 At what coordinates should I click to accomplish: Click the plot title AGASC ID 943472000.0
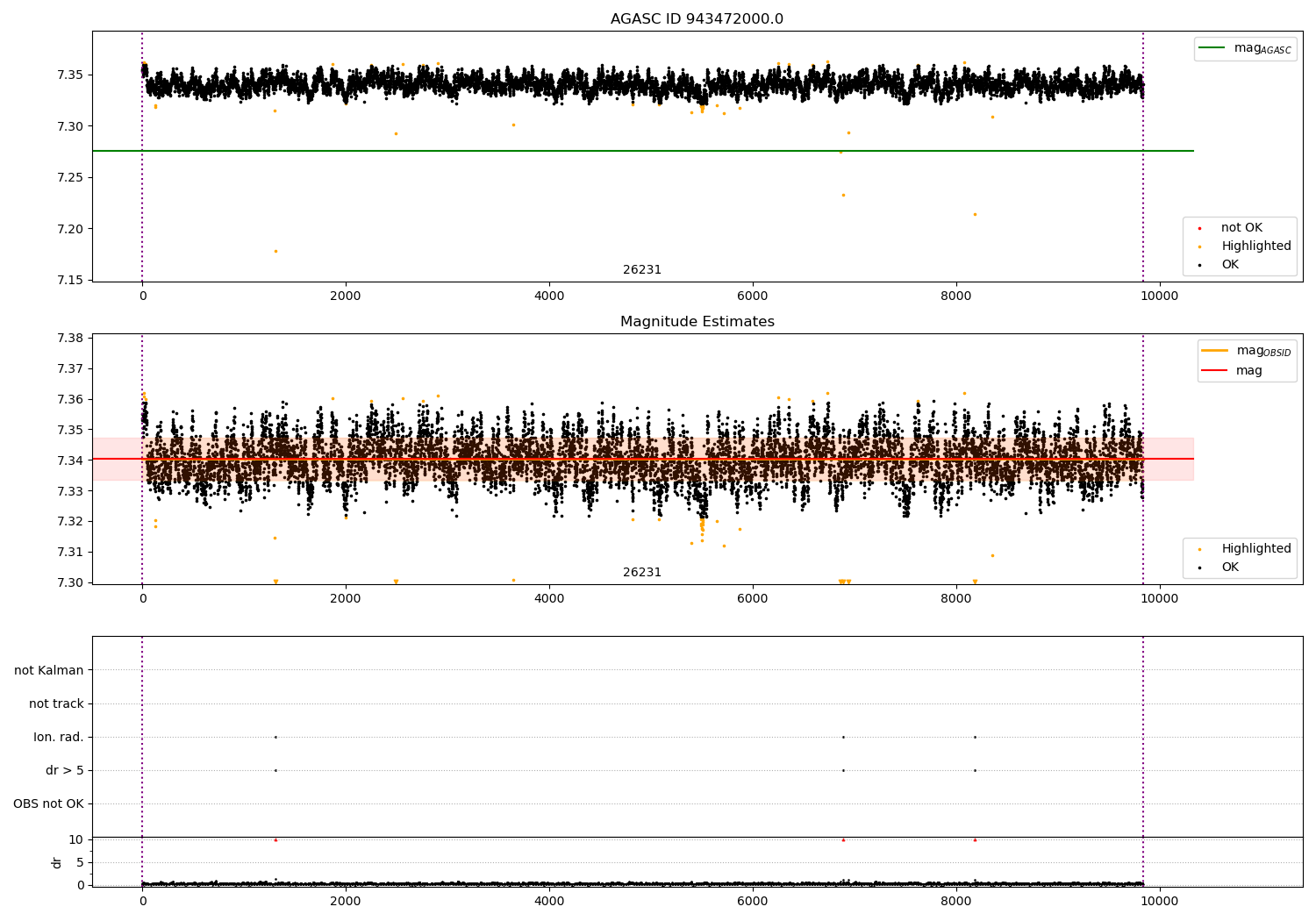click(x=697, y=19)
